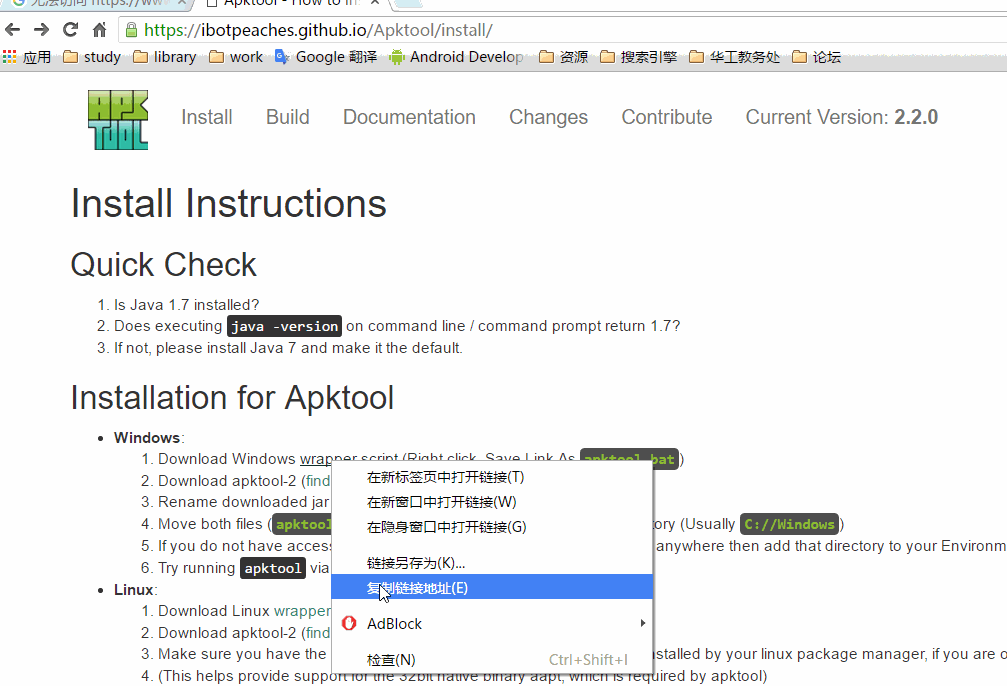Click the 'Is Java 1.7 installed?' line
The width and height of the screenshot is (1007, 686).
187,304
